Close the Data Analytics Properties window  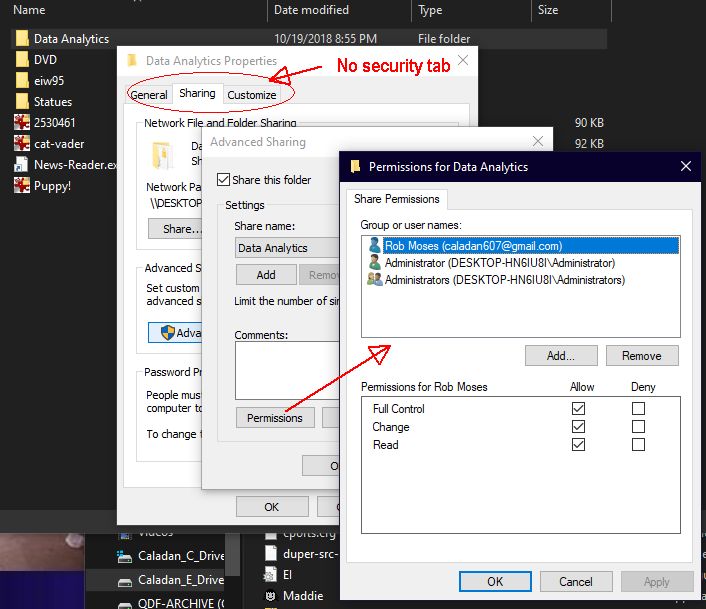click(463, 60)
